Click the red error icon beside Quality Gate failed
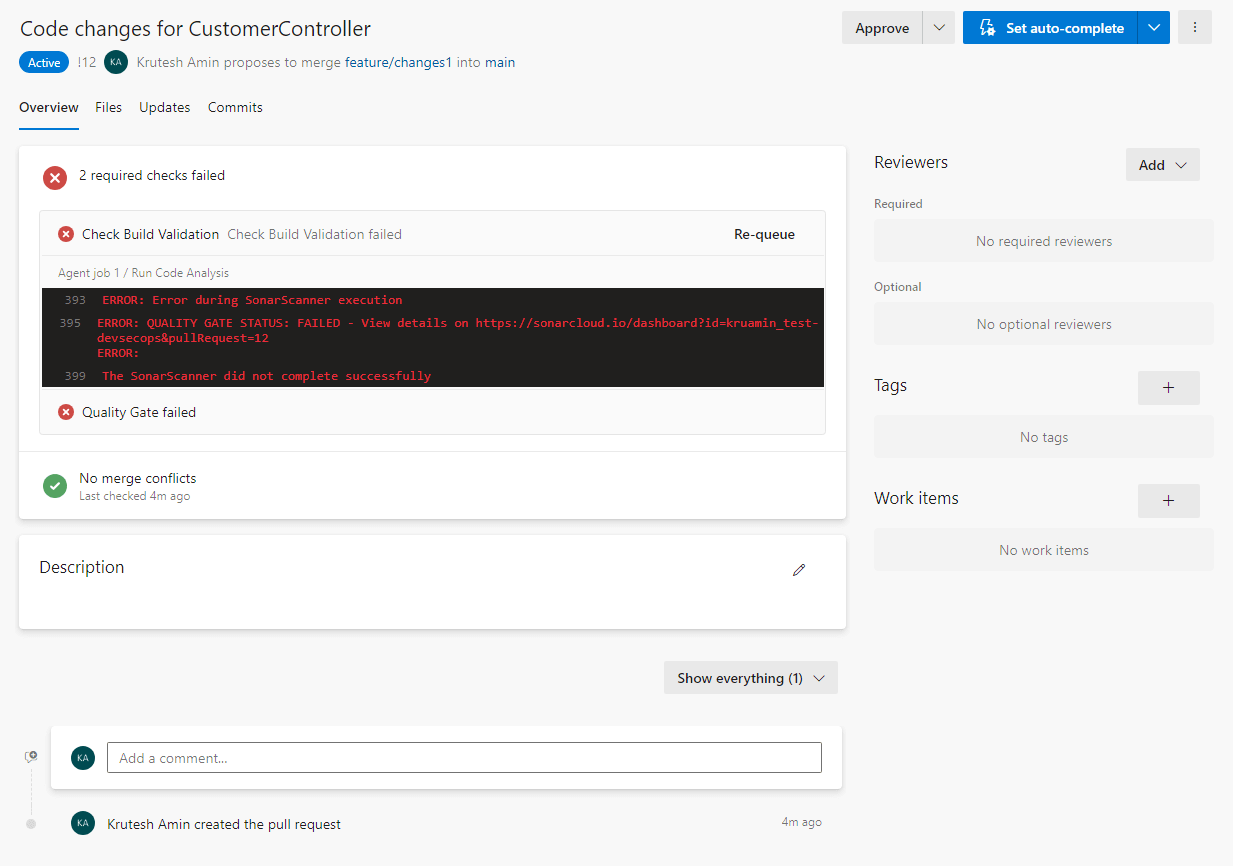This screenshot has height=866, width=1233. 66,412
